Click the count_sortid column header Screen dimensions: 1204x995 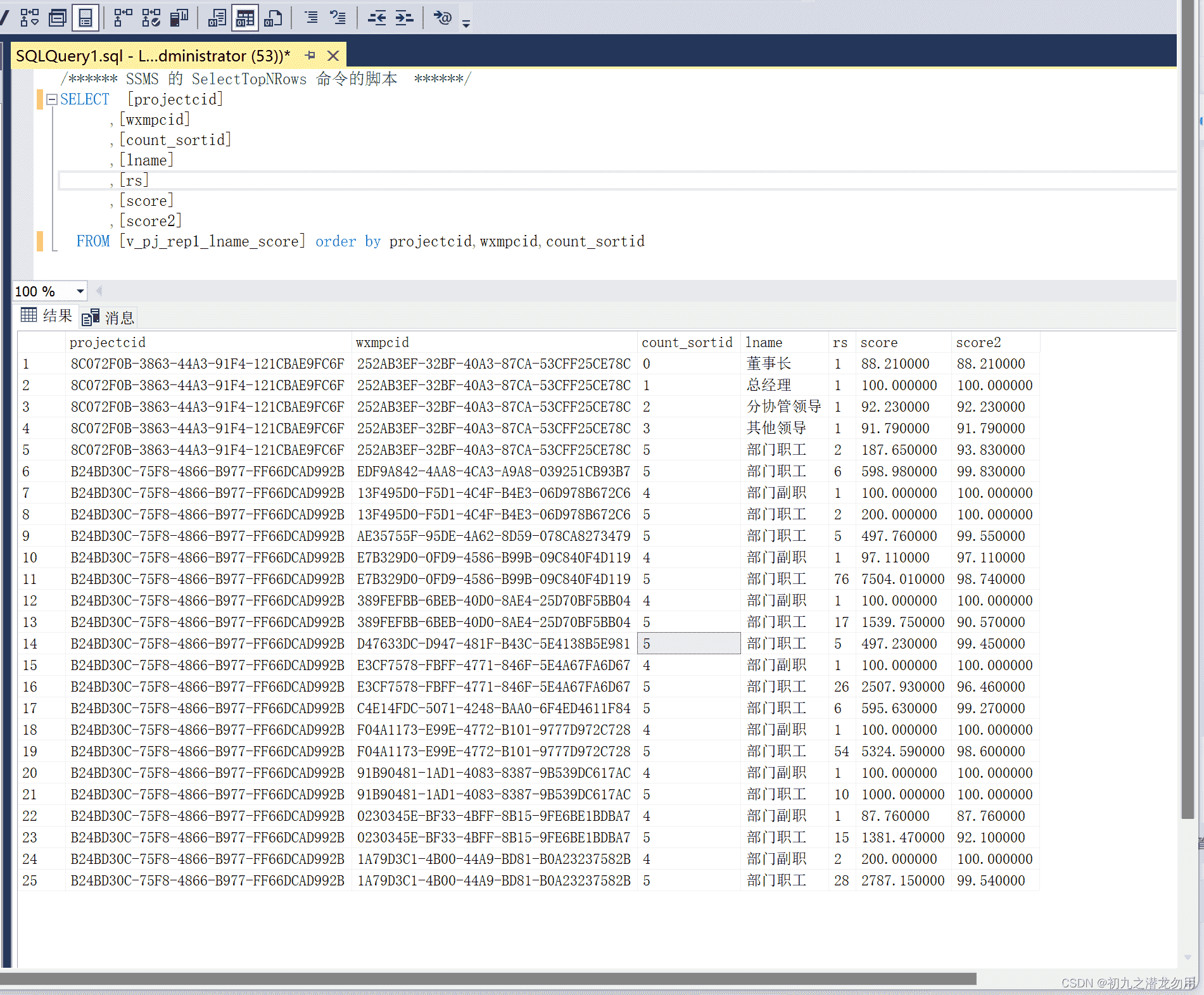(x=687, y=343)
